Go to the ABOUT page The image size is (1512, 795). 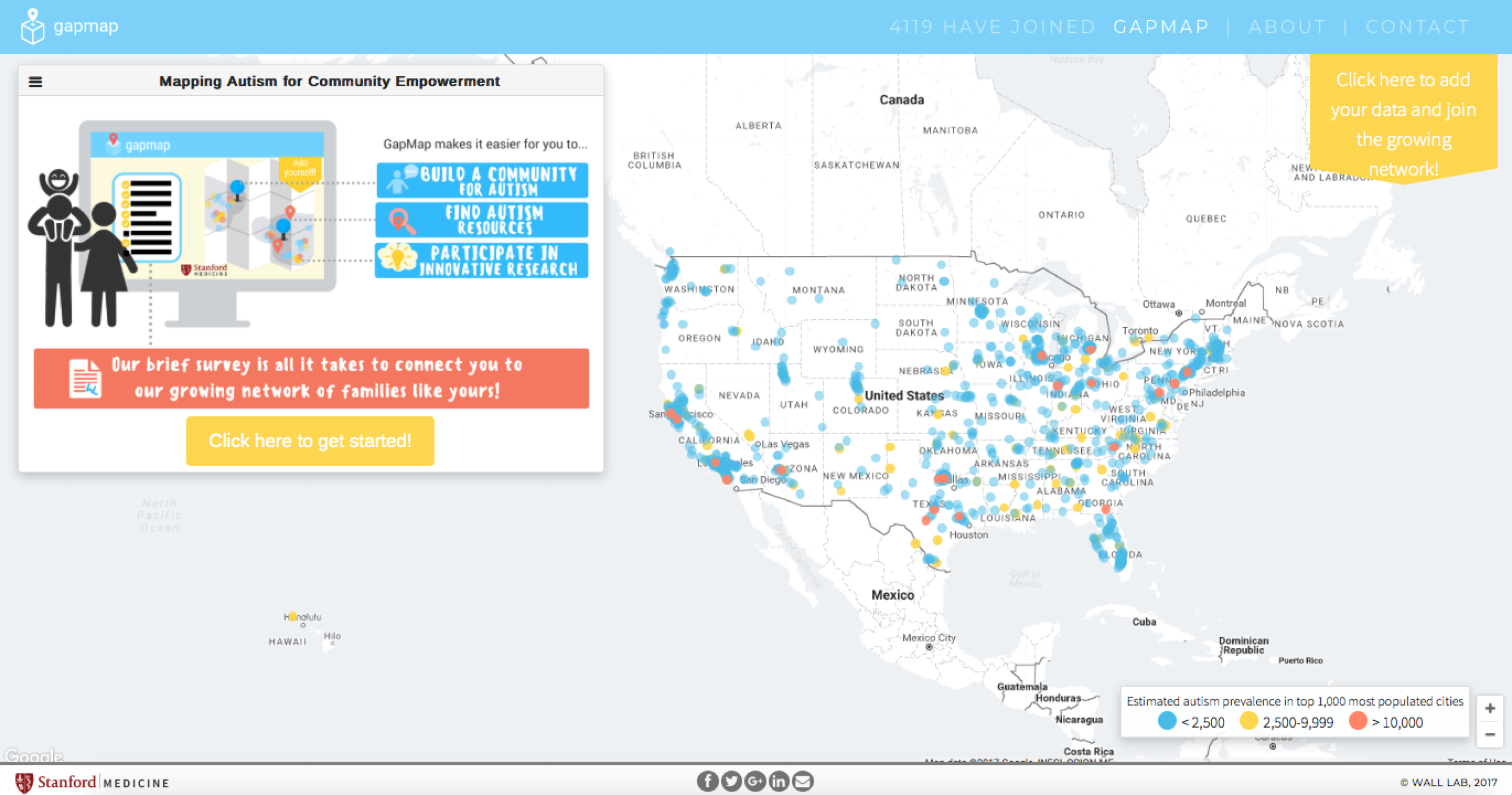point(1287,27)
